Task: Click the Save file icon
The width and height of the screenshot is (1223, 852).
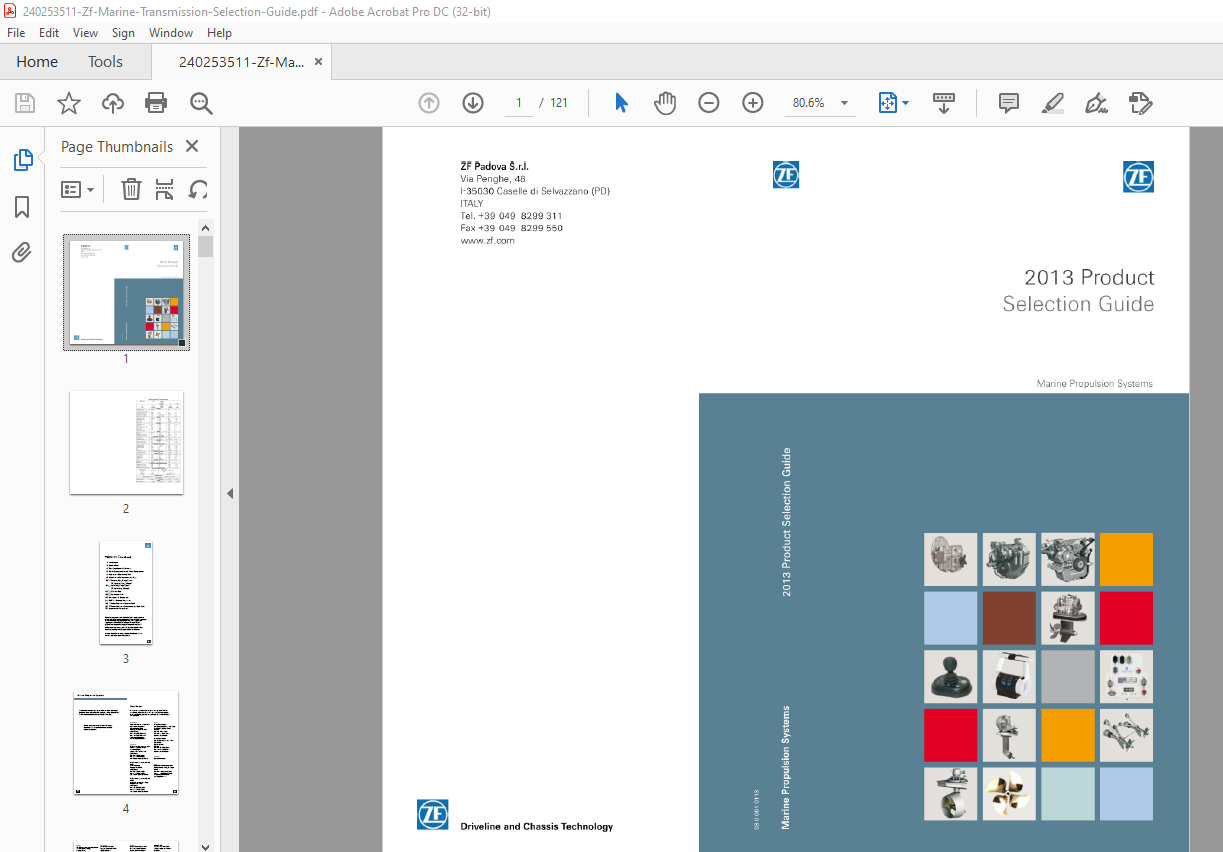Action: coord(25,103)
